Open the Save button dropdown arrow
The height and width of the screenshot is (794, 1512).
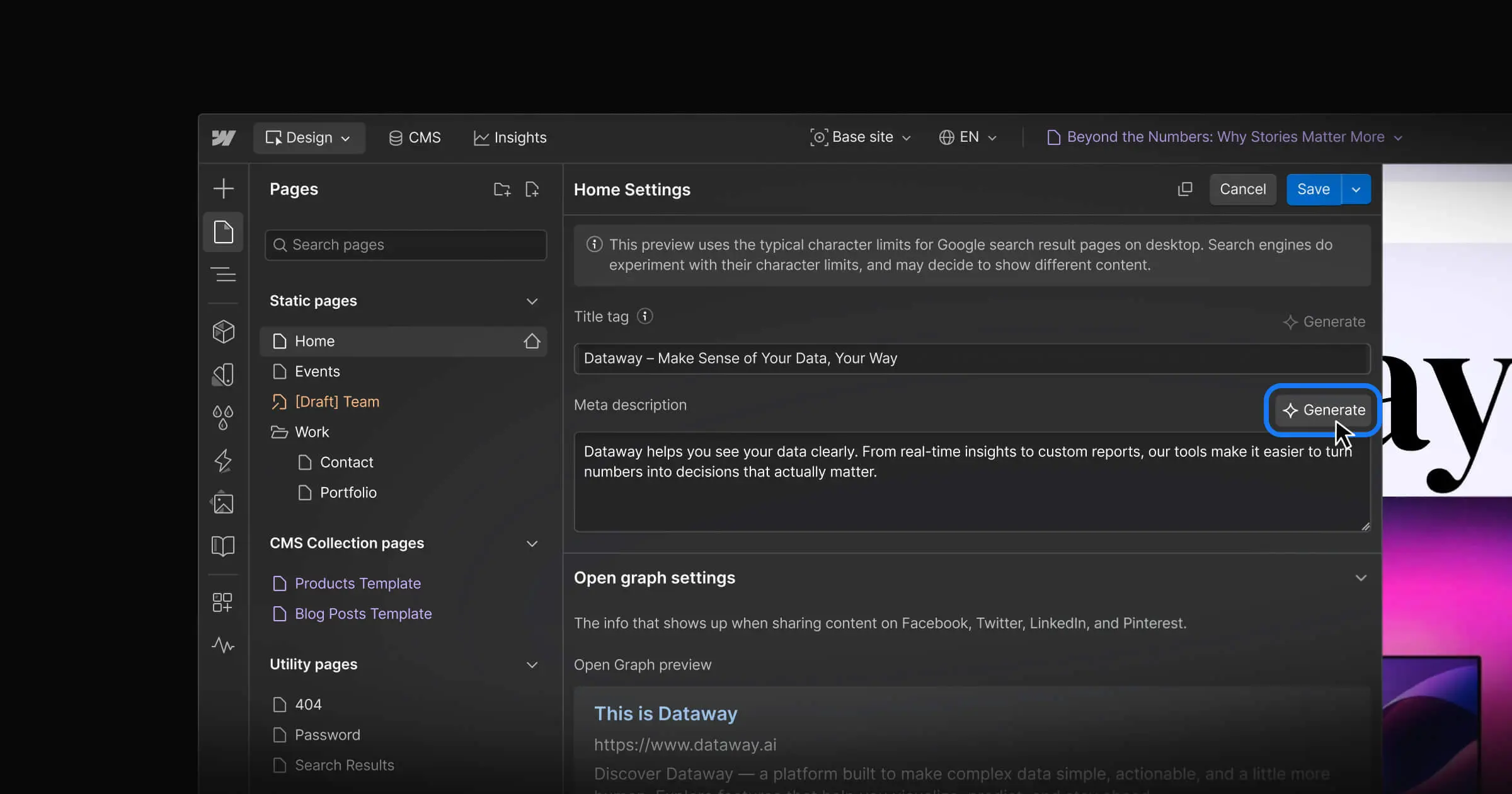click(x=1356, y=190)
